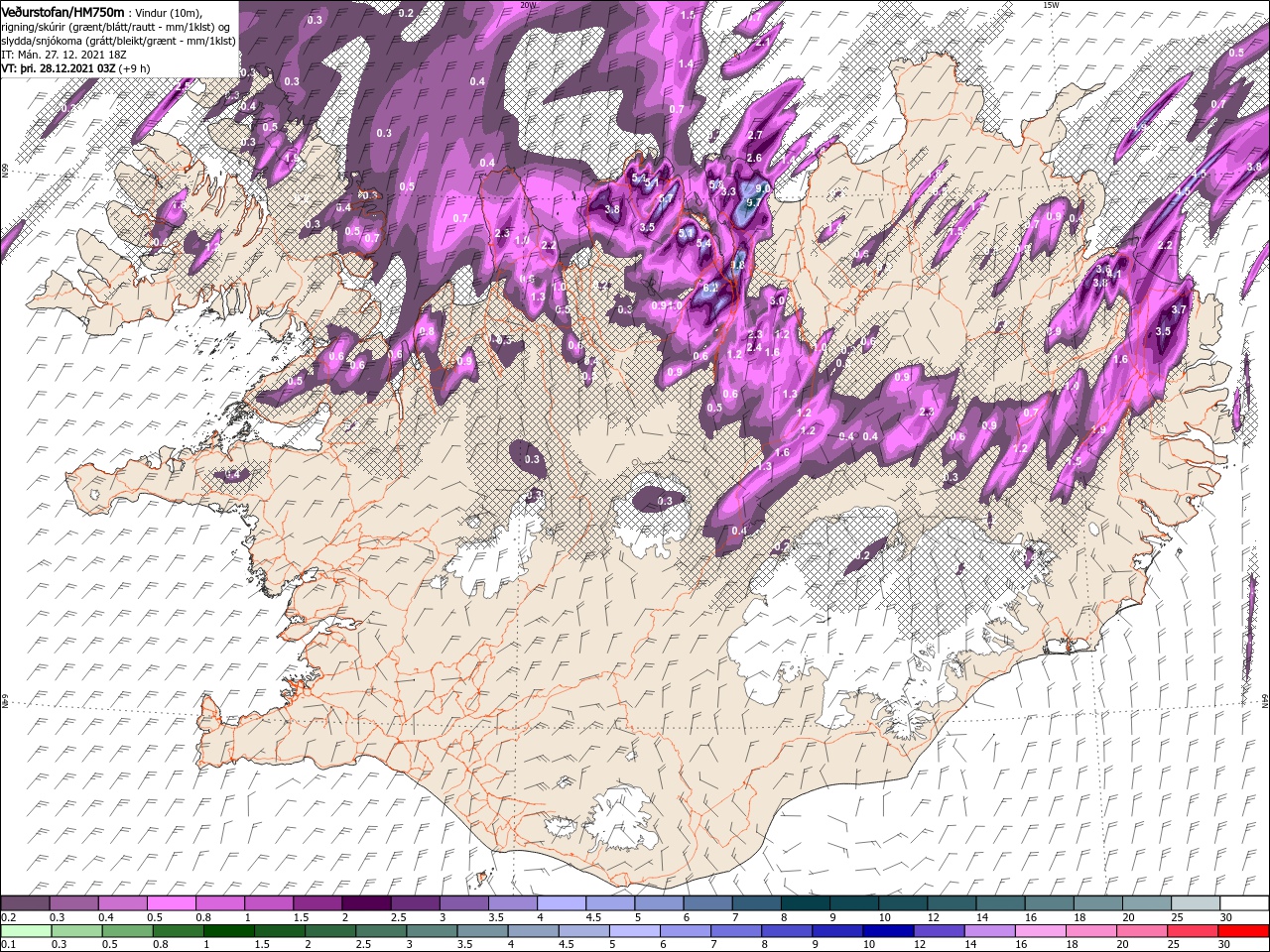The image size is (1270, 952).
Task: Click the 'Vindur (10m)' text in header
Action: (168, 12)
